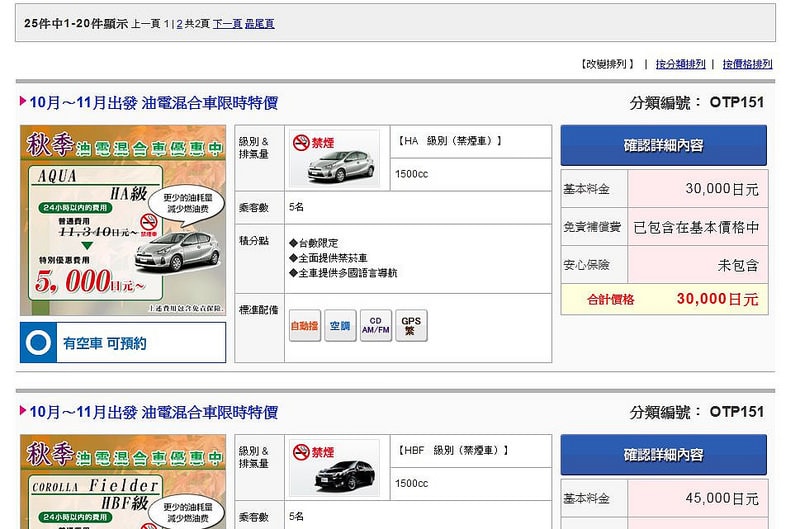Open first 10月～11月出發 油電混合車限時特價 title
Image resolution: width=800 pixels, height=529 pixels.
click(x=154, y=103)
